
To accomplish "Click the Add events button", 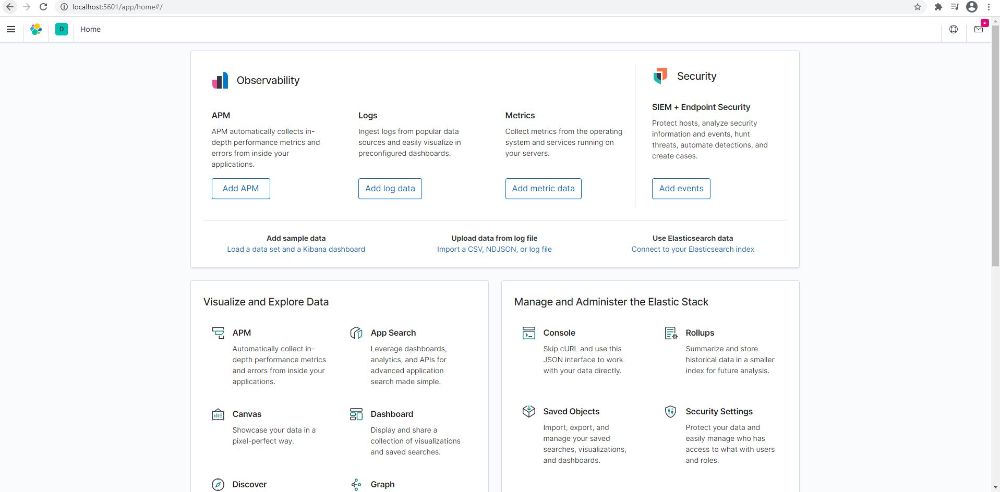I will coord(681,188).
